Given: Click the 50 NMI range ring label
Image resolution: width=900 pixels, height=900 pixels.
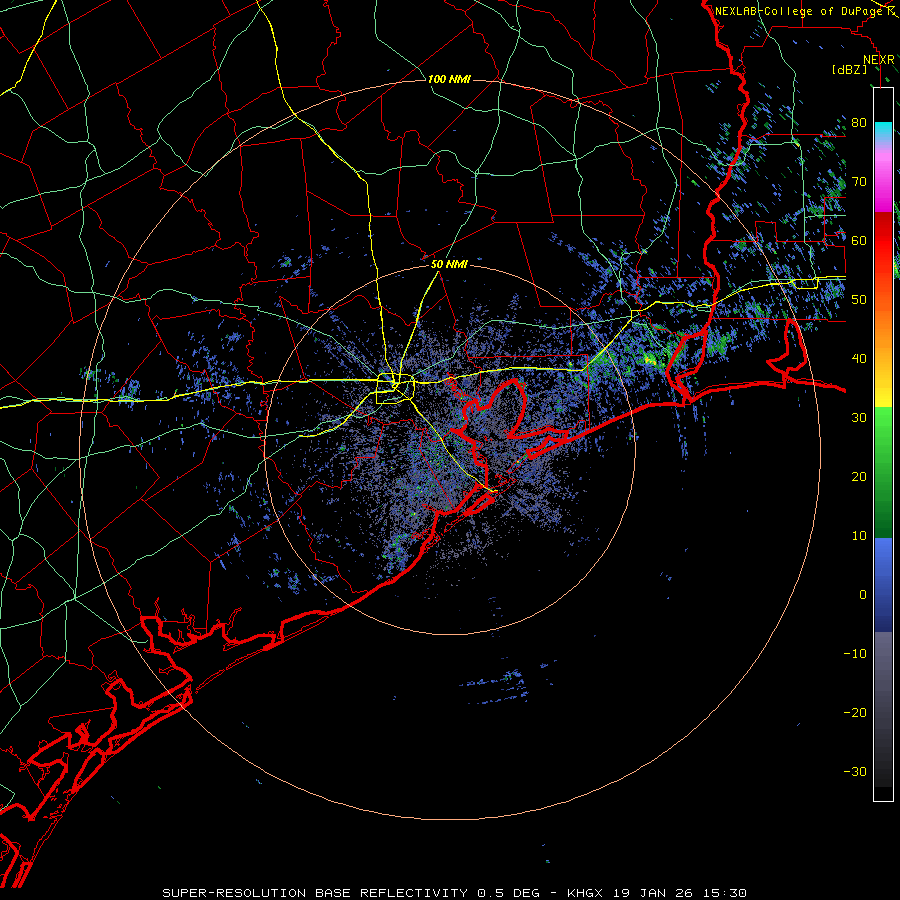Looking at the screenshot, I should pos(449,265).
